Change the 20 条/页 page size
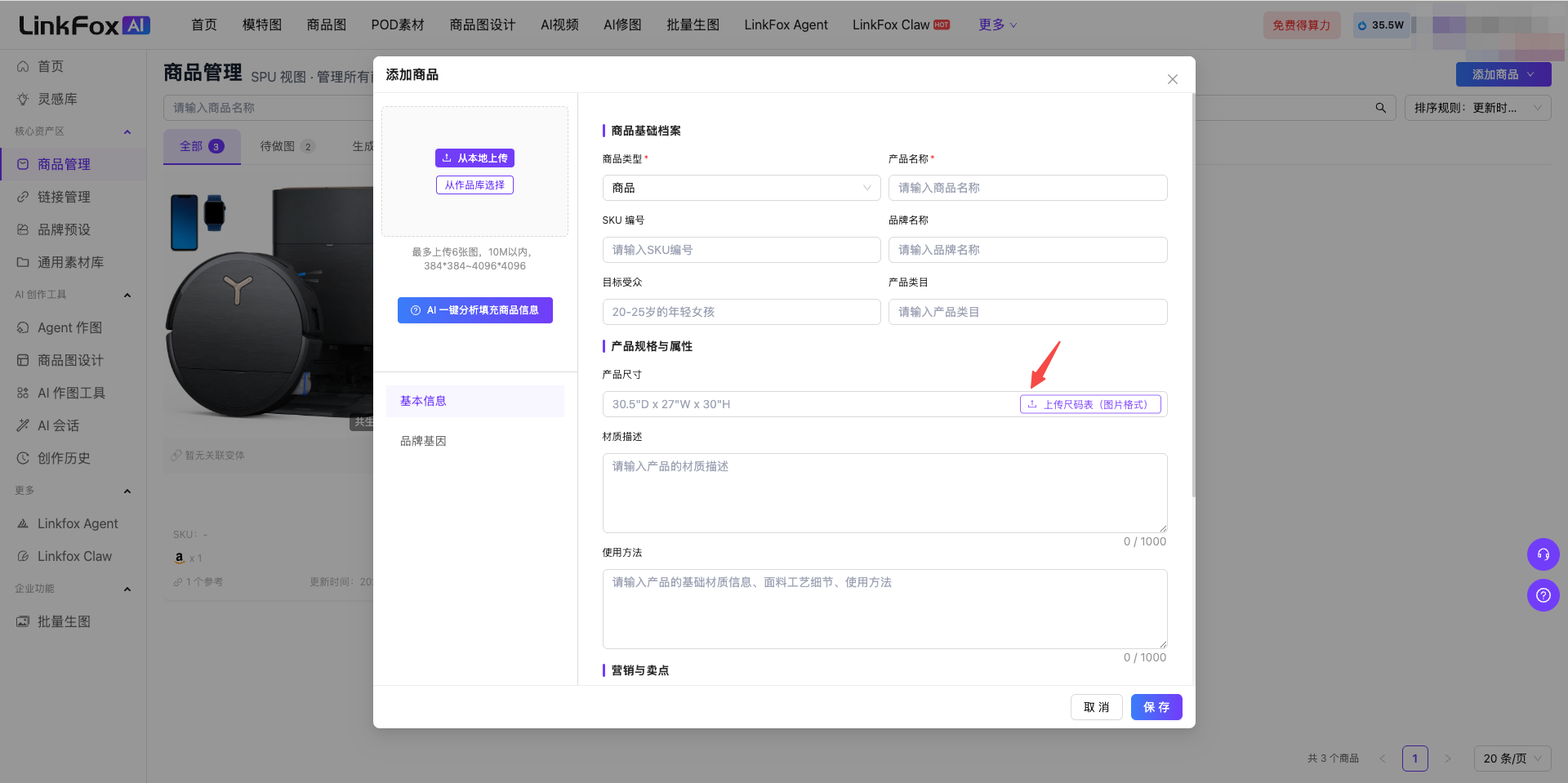The image size is (1568, 783). click(x=1512, y=759)
